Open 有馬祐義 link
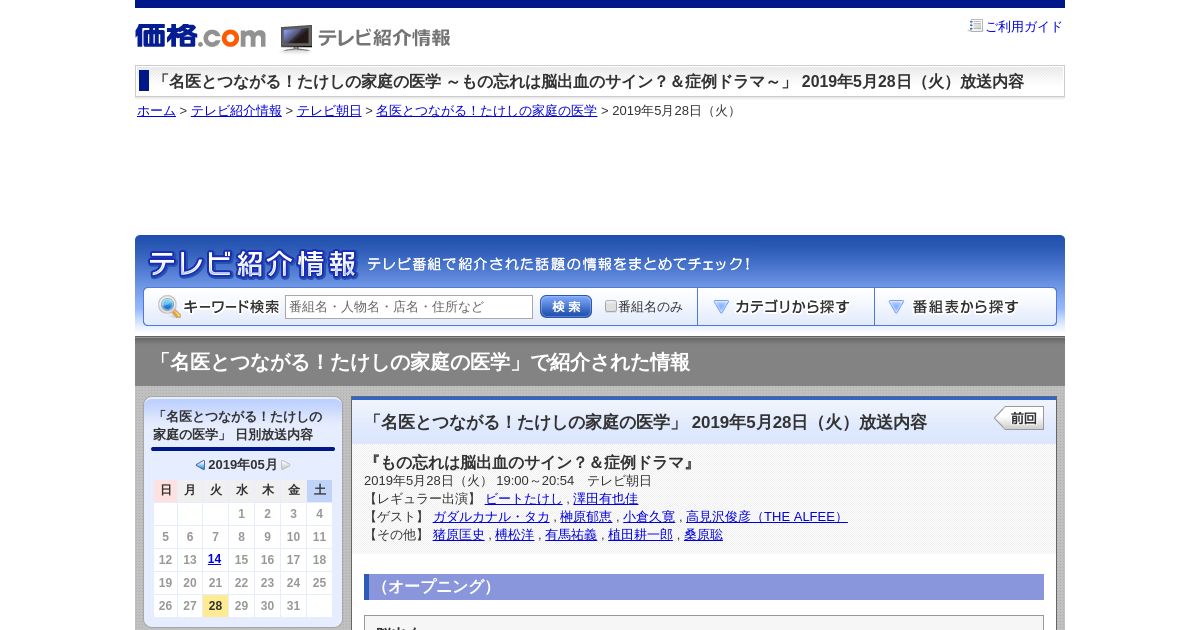This screenshot has width=1200, height=630. coord(571,535)
